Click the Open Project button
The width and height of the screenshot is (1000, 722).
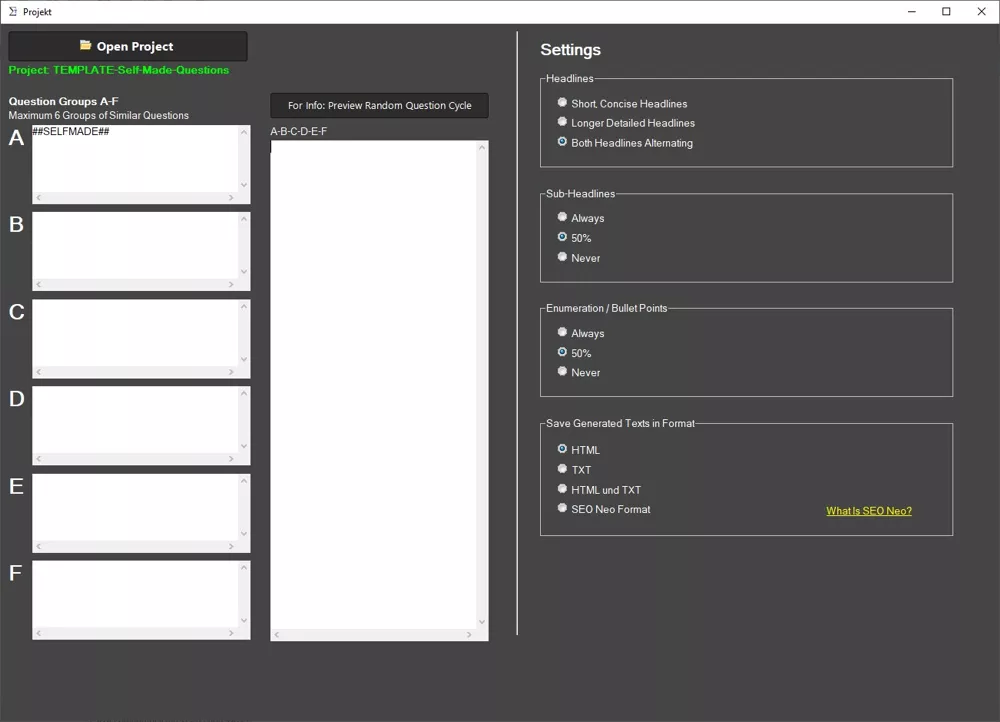click(128, 46)
